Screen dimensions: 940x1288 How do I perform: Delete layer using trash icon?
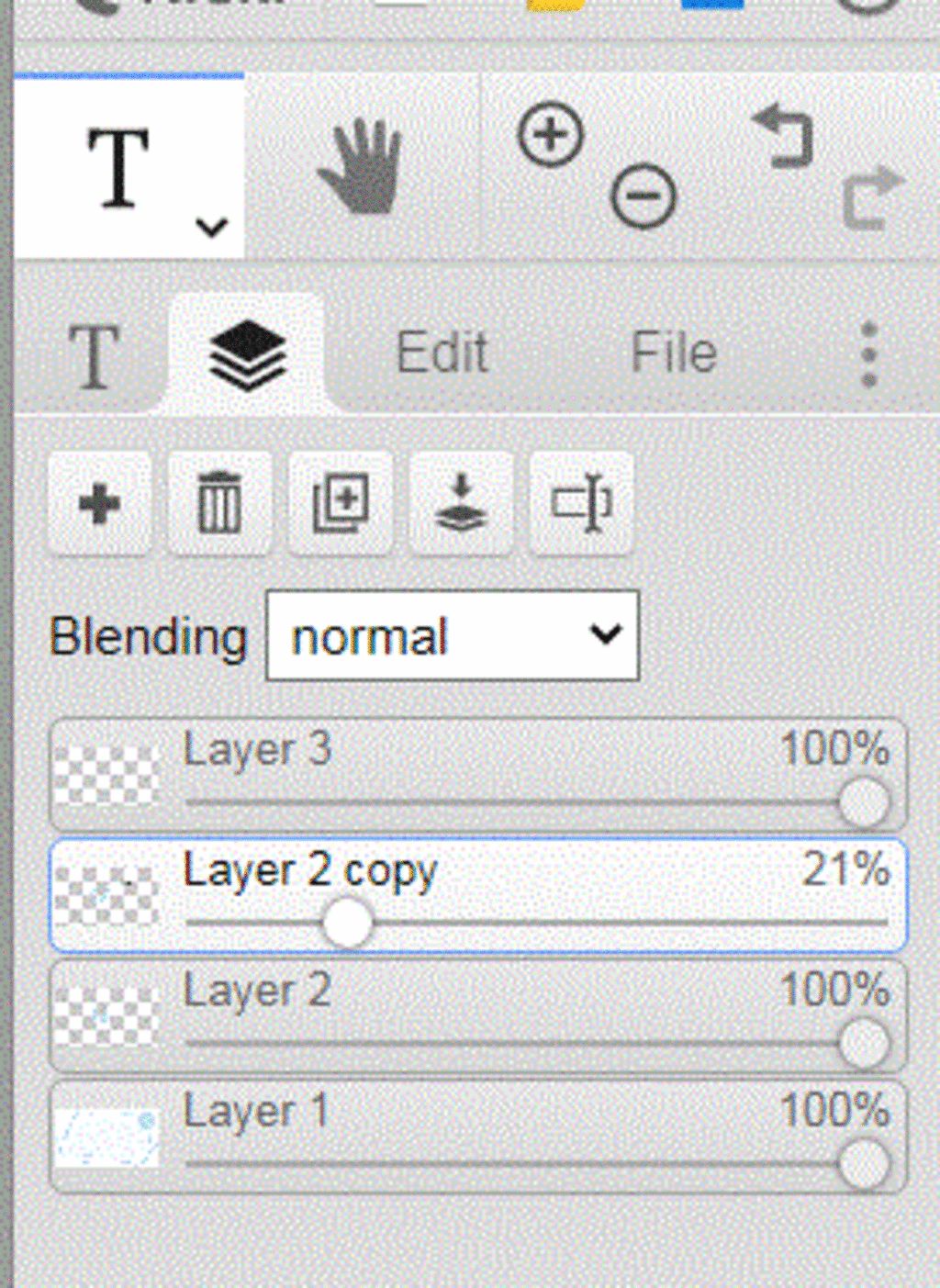[219, 503]
